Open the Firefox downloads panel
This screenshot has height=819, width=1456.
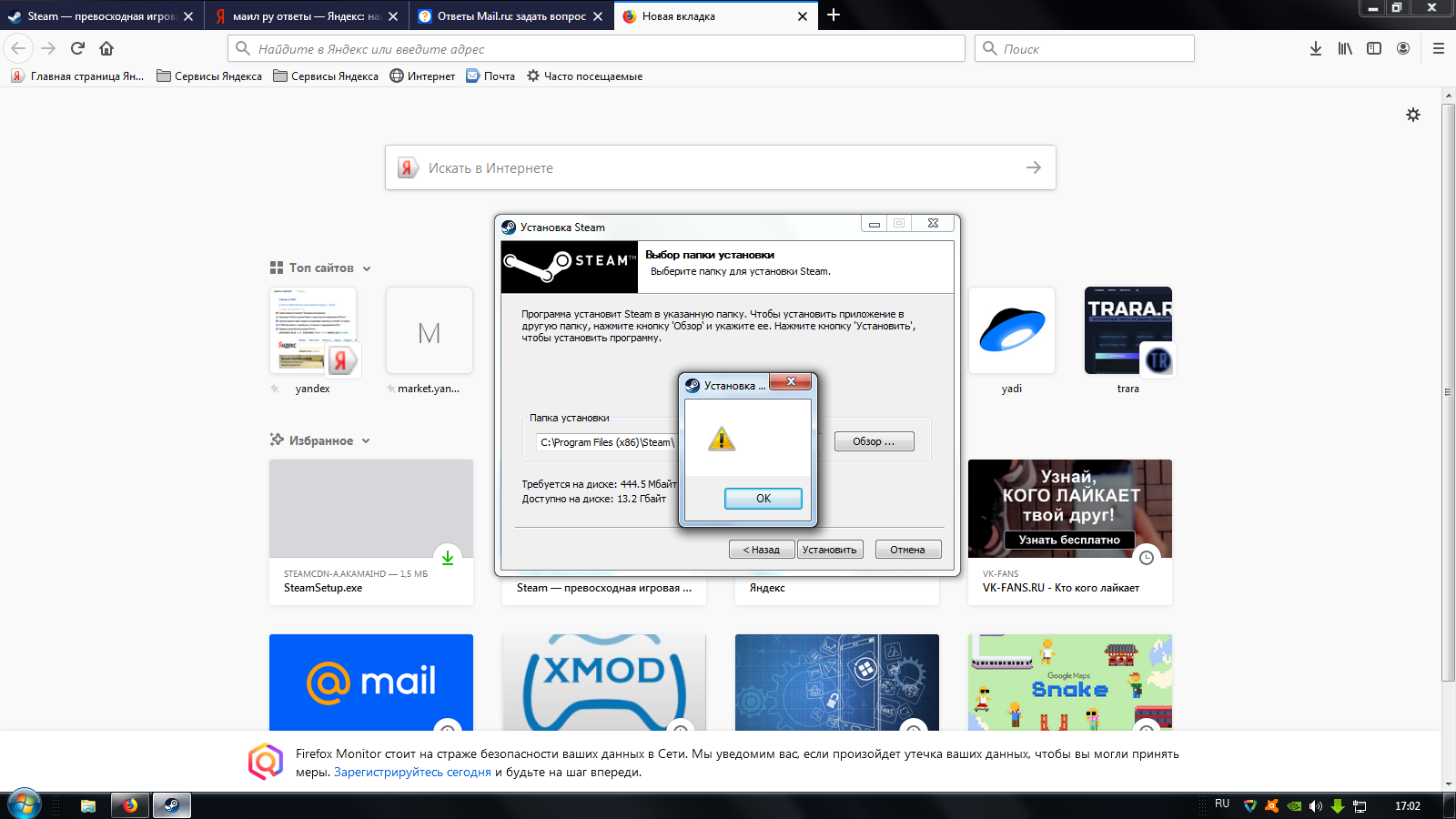tap(1316, 49)
